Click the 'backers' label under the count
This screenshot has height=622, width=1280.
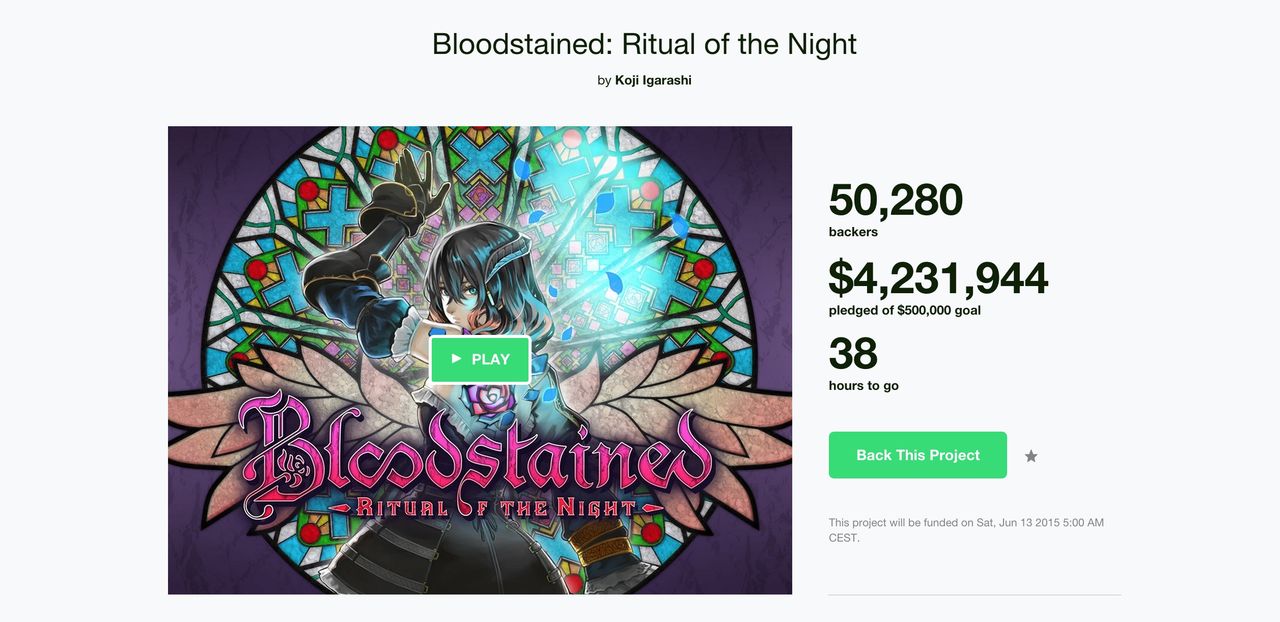852,231
